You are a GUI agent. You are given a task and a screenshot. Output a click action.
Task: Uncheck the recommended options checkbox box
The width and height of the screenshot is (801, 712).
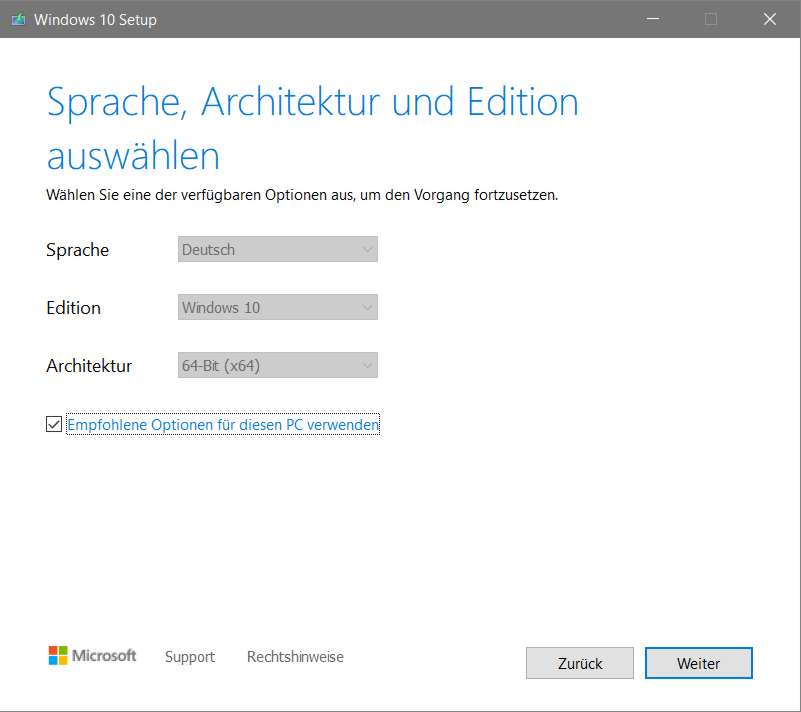point(54,425)
